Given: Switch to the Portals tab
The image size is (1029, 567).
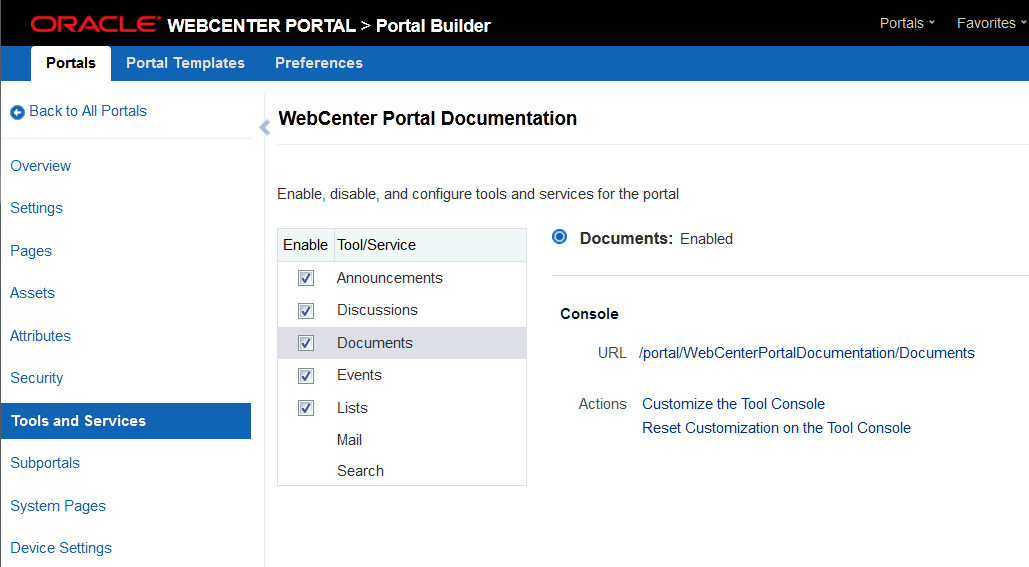Looking at the screenshot, I should [71, 63].
